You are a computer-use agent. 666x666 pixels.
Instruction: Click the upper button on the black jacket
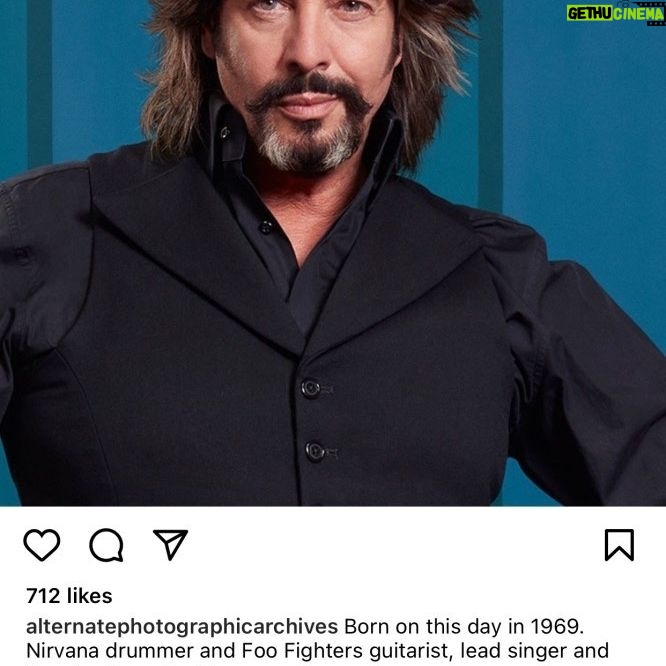coord(311,388)
